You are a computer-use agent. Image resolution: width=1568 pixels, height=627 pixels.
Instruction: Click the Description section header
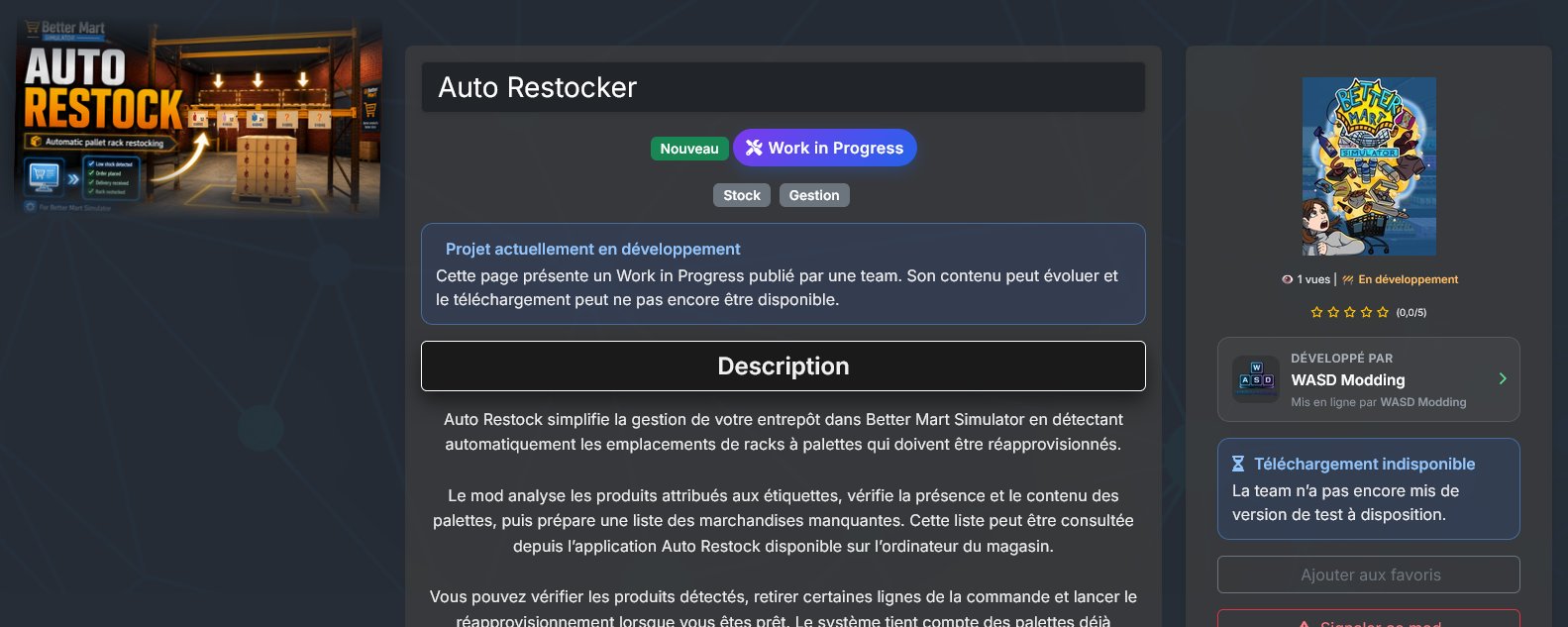pos(784,366)
